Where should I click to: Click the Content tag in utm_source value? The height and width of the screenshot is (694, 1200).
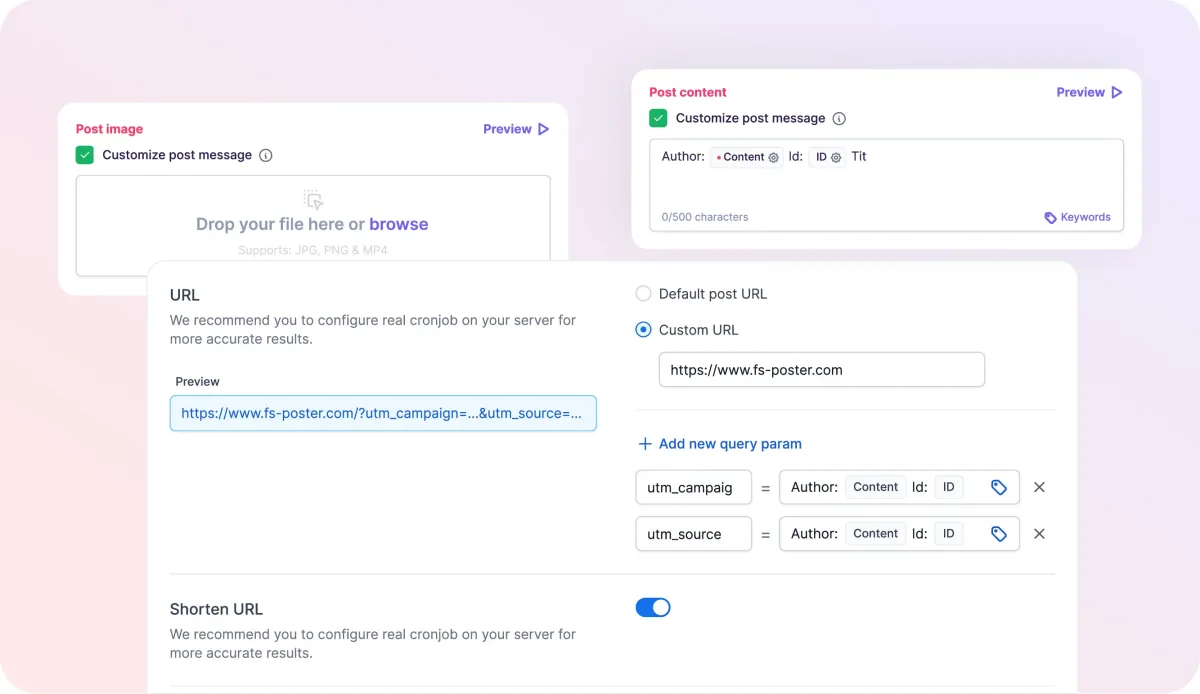876,534
